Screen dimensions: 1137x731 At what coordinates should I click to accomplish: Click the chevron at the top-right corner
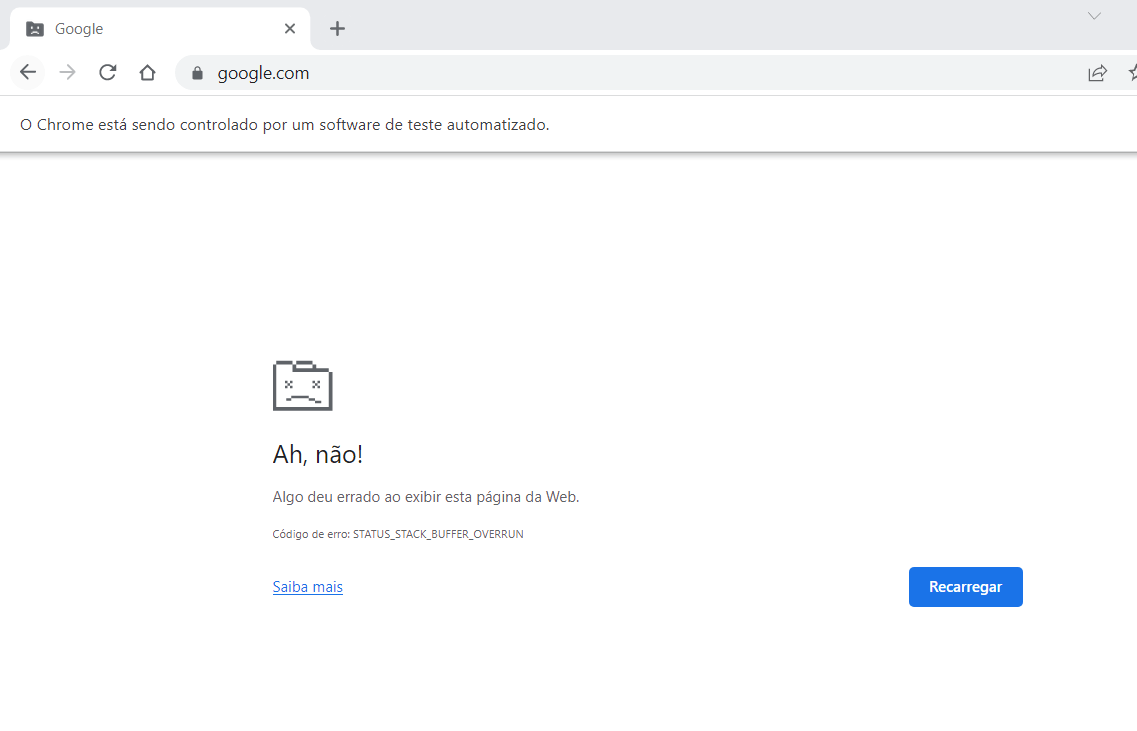pos(1096,17)
